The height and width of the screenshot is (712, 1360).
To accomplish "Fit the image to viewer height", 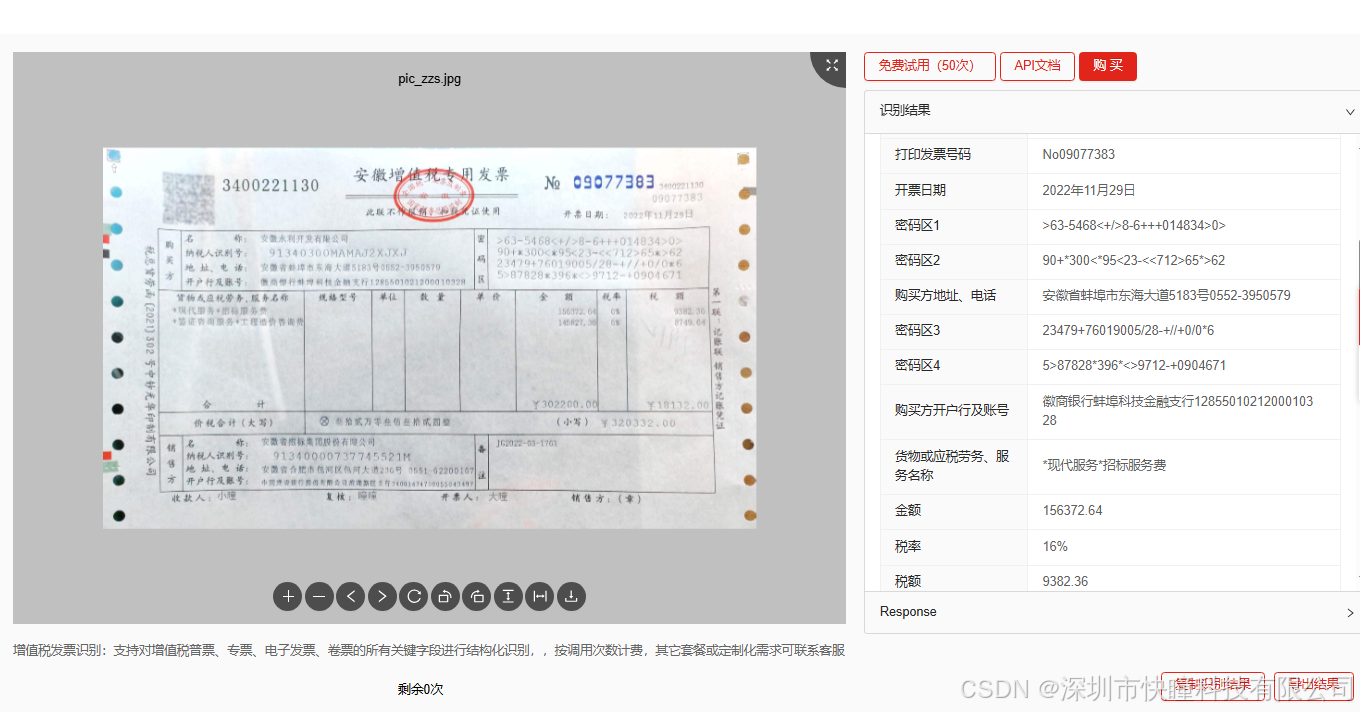I will pyautogui.click(x=508, y=597).
